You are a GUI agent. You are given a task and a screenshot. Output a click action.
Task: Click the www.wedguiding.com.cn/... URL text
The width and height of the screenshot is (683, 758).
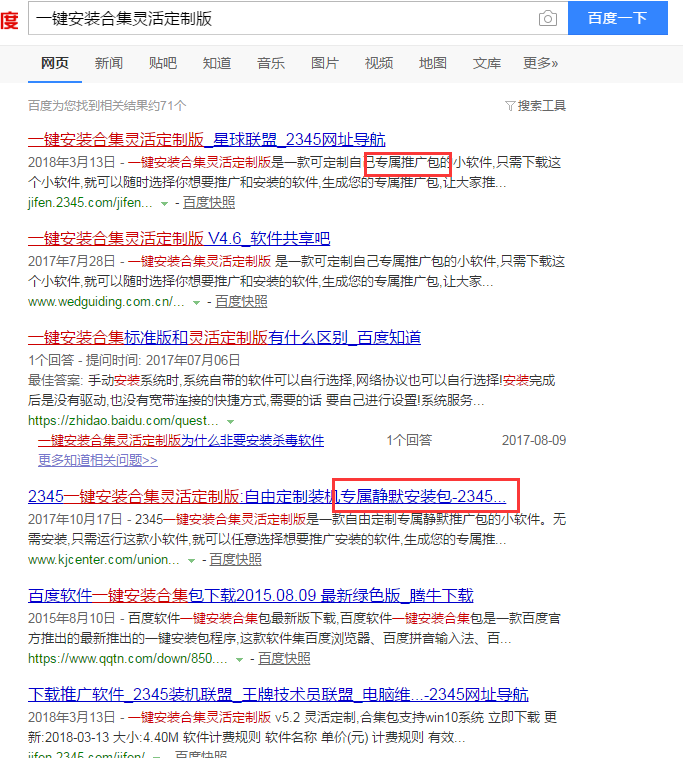click(106, 302)
